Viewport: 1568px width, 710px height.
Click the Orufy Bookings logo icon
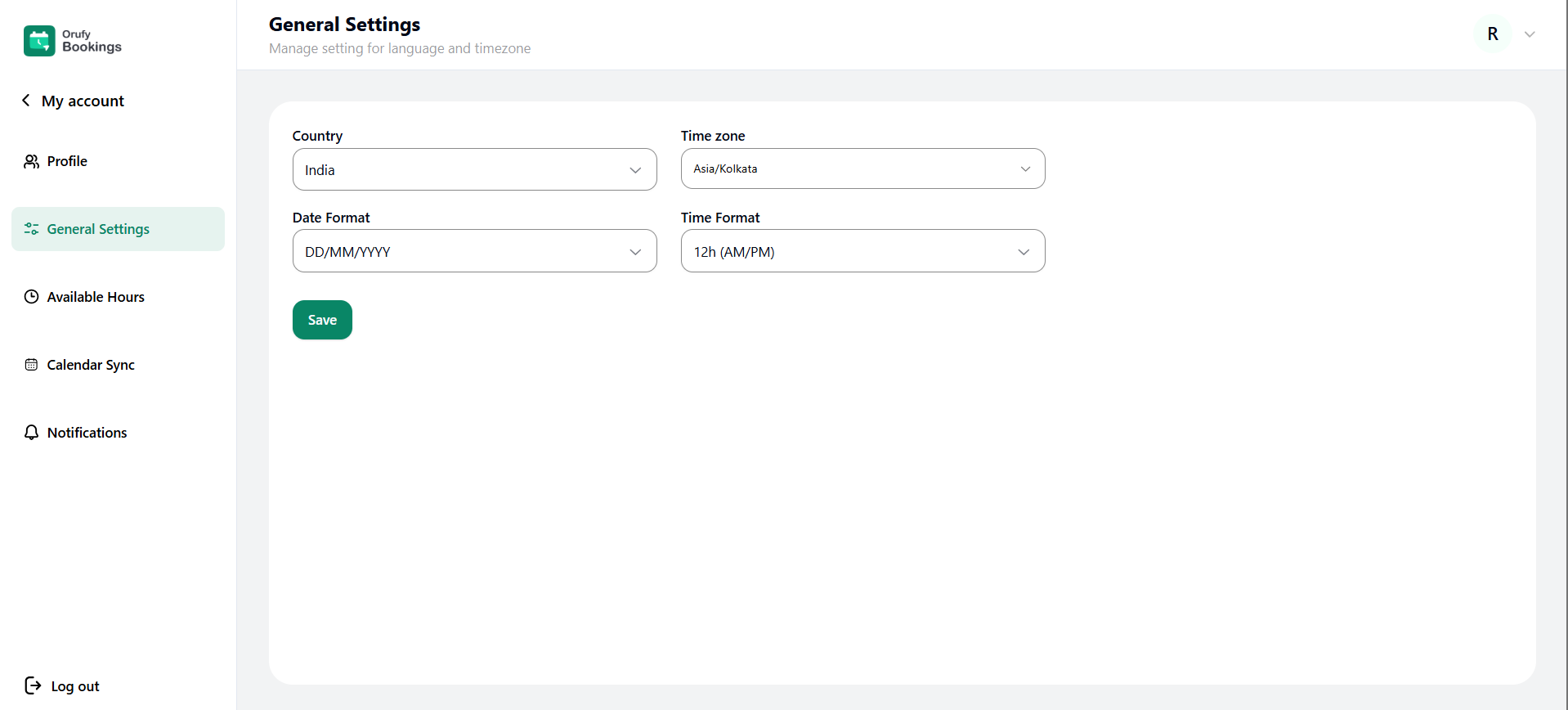tap(39, 41)
